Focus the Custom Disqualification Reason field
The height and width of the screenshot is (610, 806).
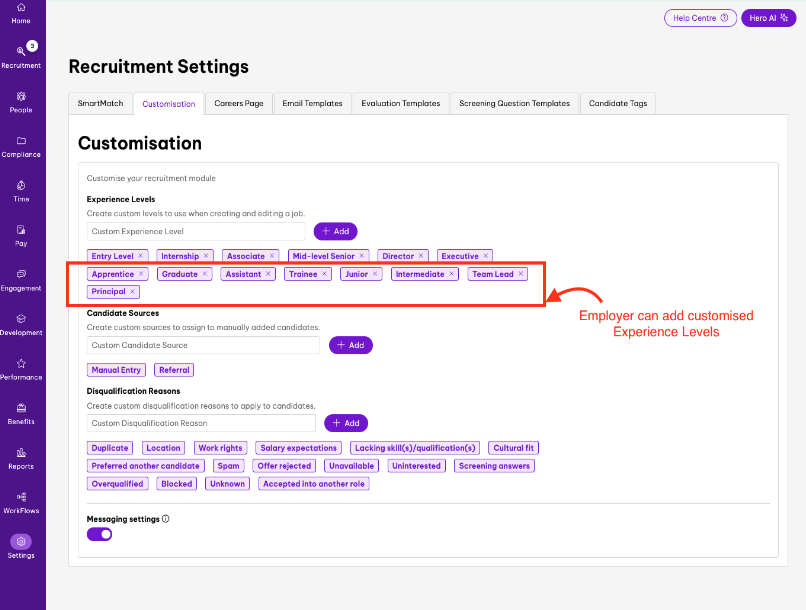(x=201, y=423)
